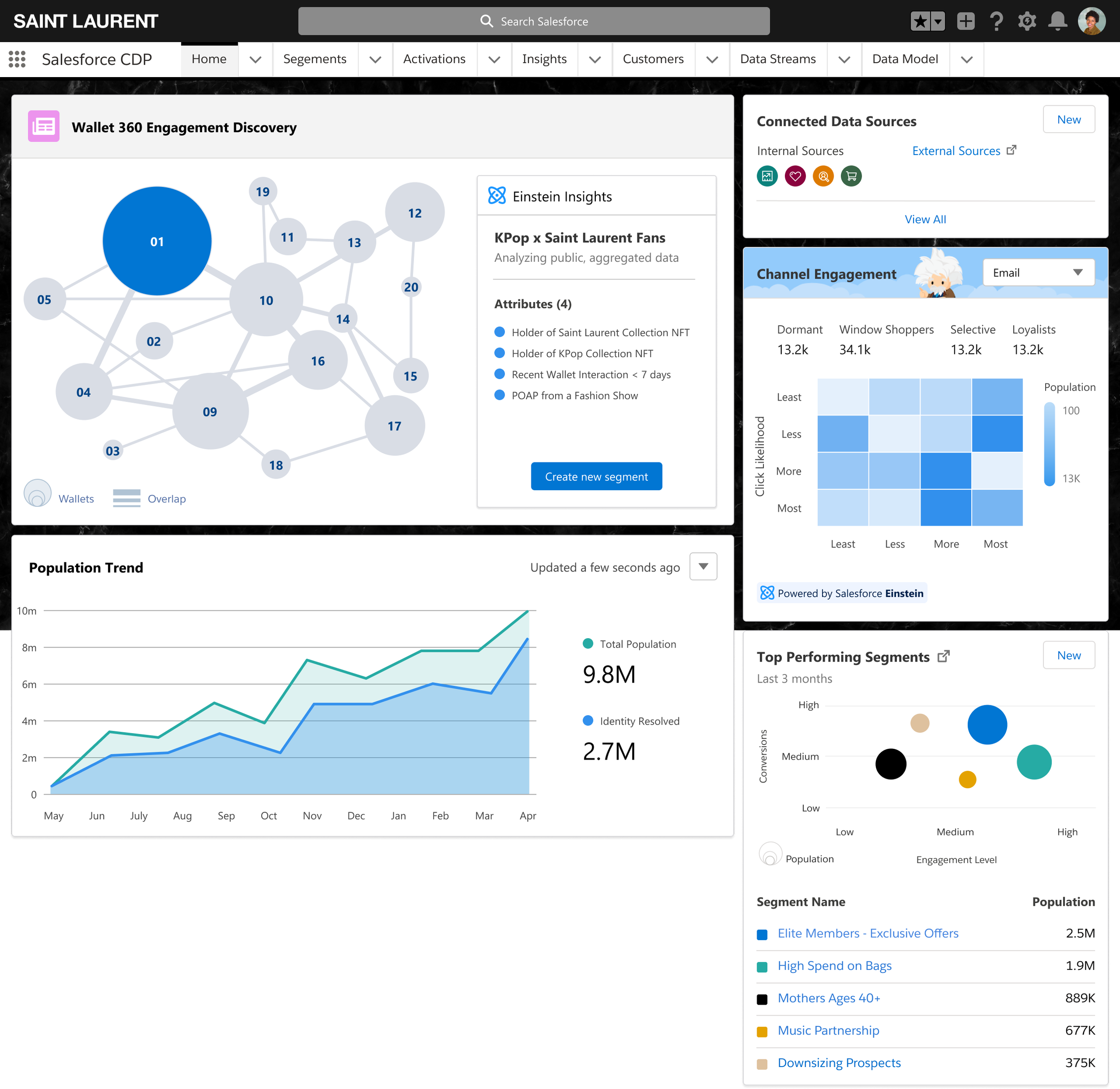Click the Search Salesforce field
The width and height of the screenshot is (1120, 1089).
534,21
